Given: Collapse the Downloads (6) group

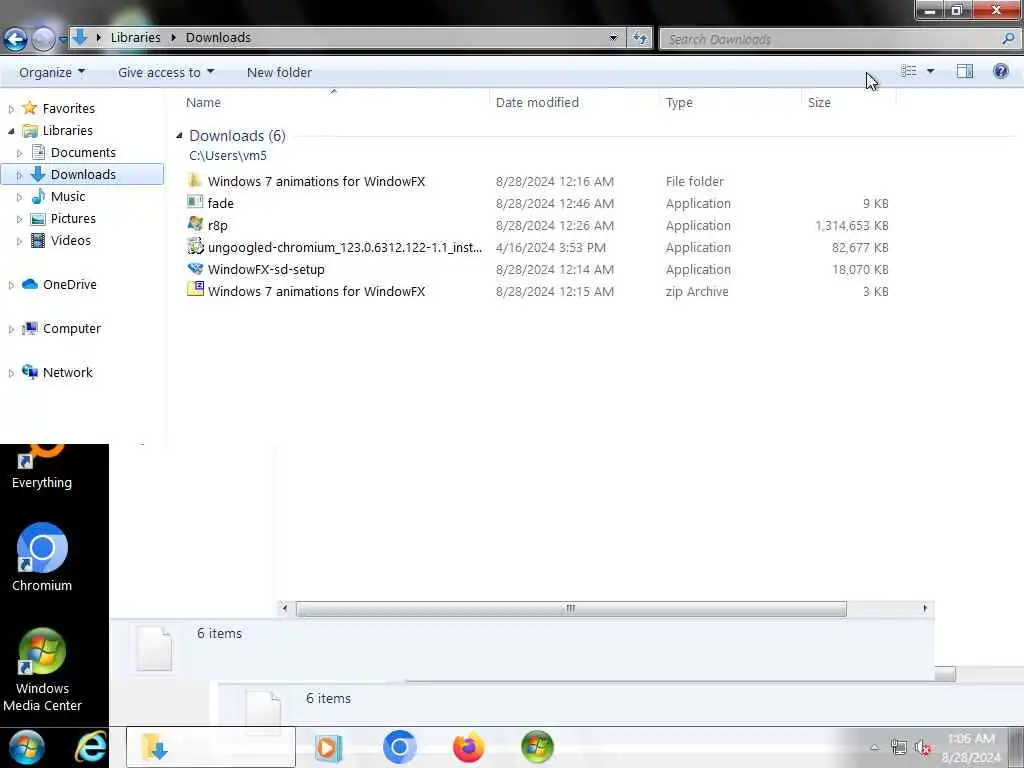Looking at the screenshot, I should (x=179, y=135).
